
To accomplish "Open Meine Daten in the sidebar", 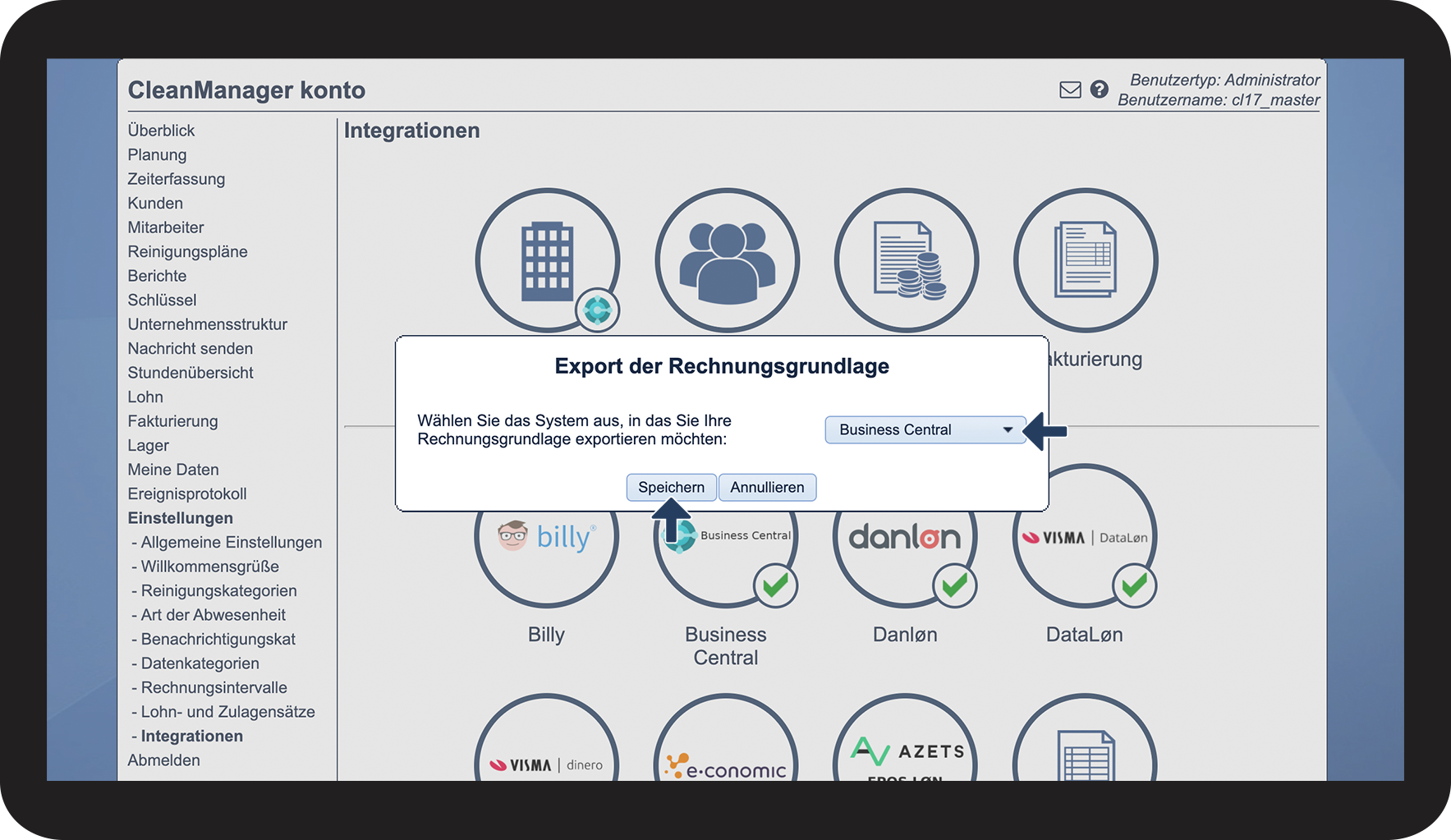I will 173,470.
